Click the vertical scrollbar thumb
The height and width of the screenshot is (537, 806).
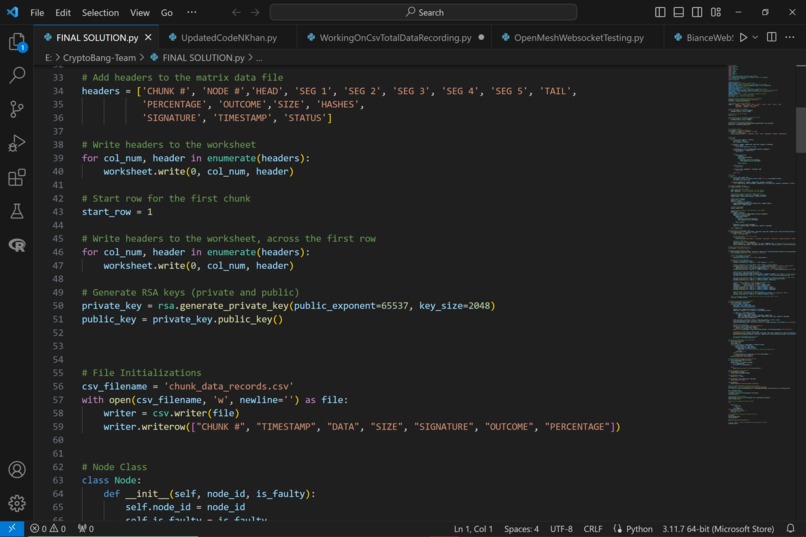[801, 130]
